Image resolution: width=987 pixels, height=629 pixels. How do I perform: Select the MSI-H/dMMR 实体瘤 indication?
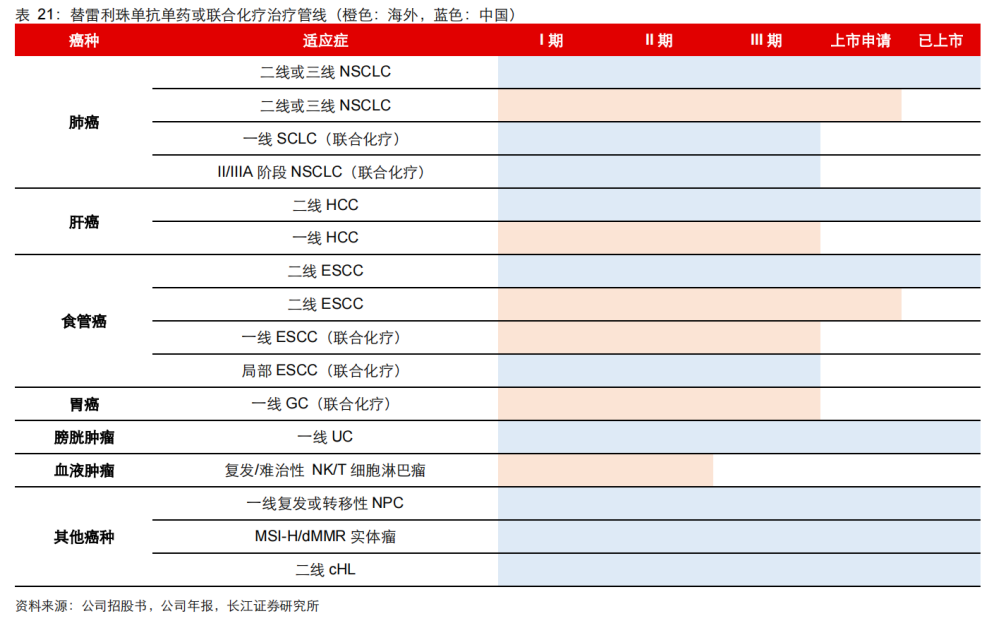(x=325, y=537)
